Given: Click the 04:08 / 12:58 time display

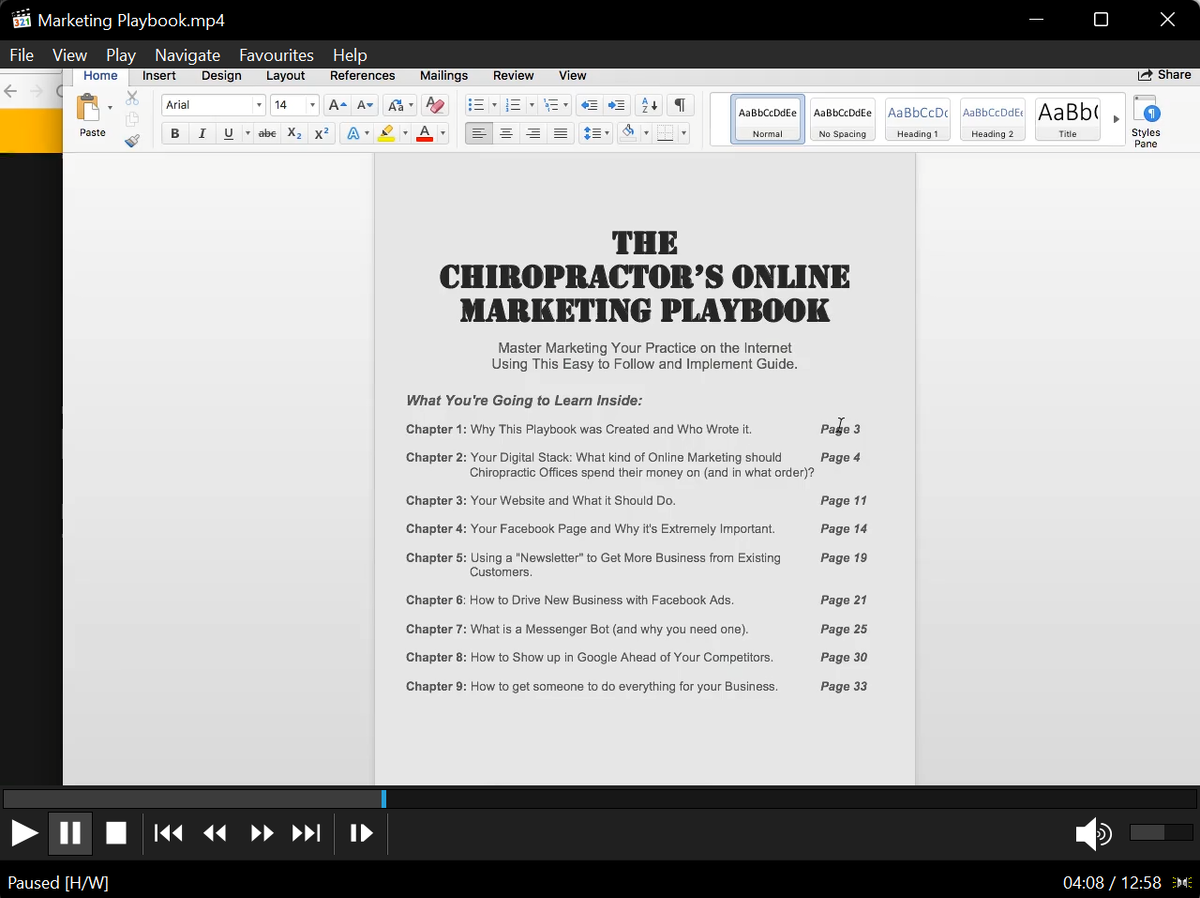Looking at the screenshot, I should 1112,883.
